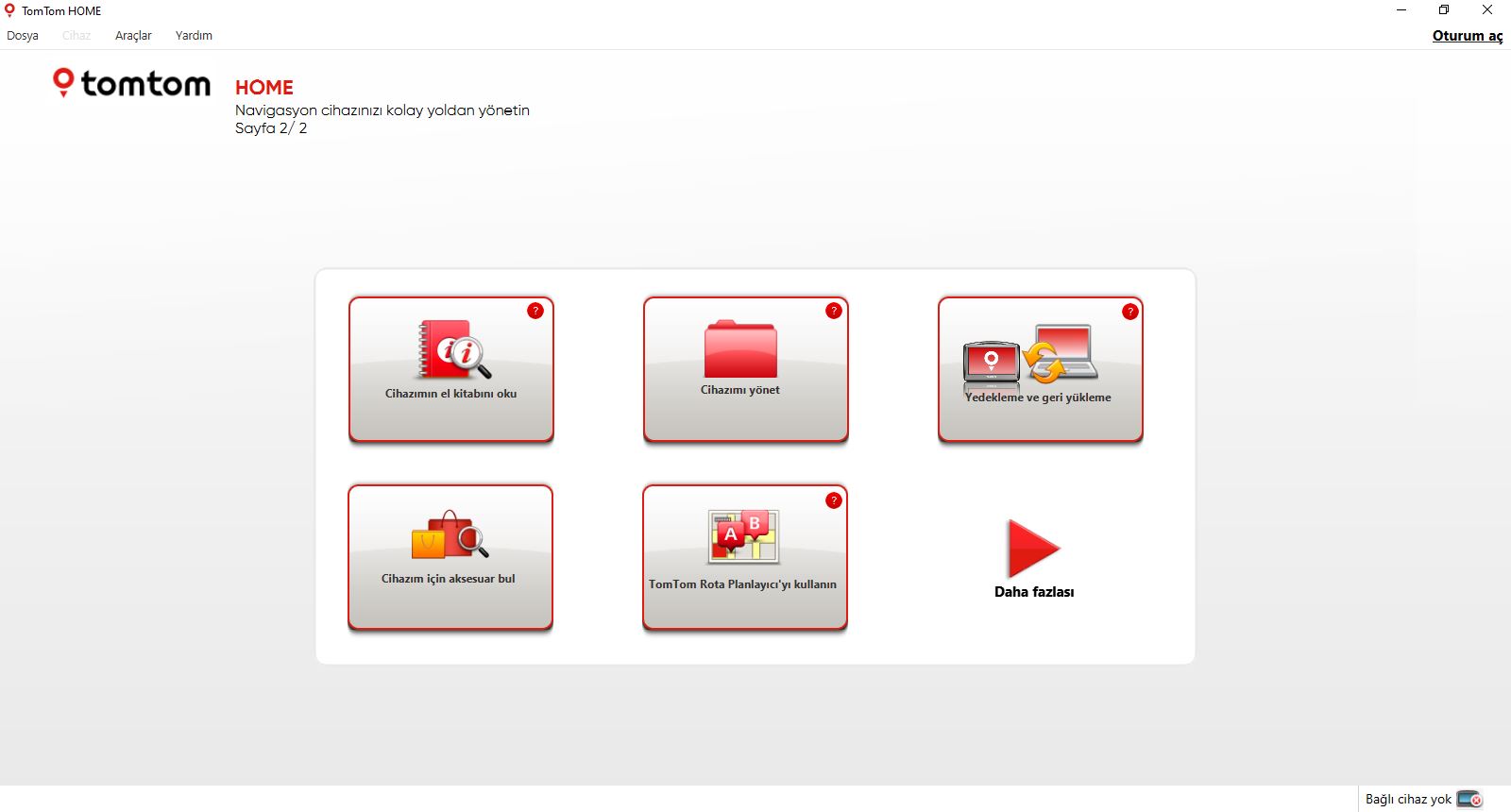Click the Yedekleme ve geri yükleme label

(1038, 398)
